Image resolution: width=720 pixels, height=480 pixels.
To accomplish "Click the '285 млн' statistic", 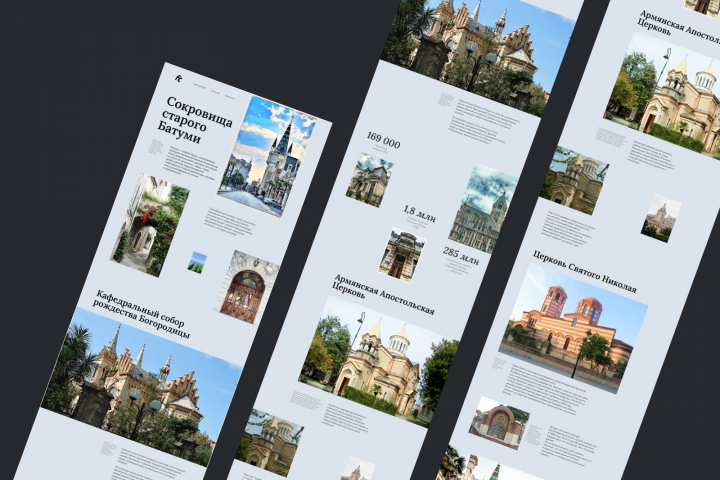I will tap(461, 256).
